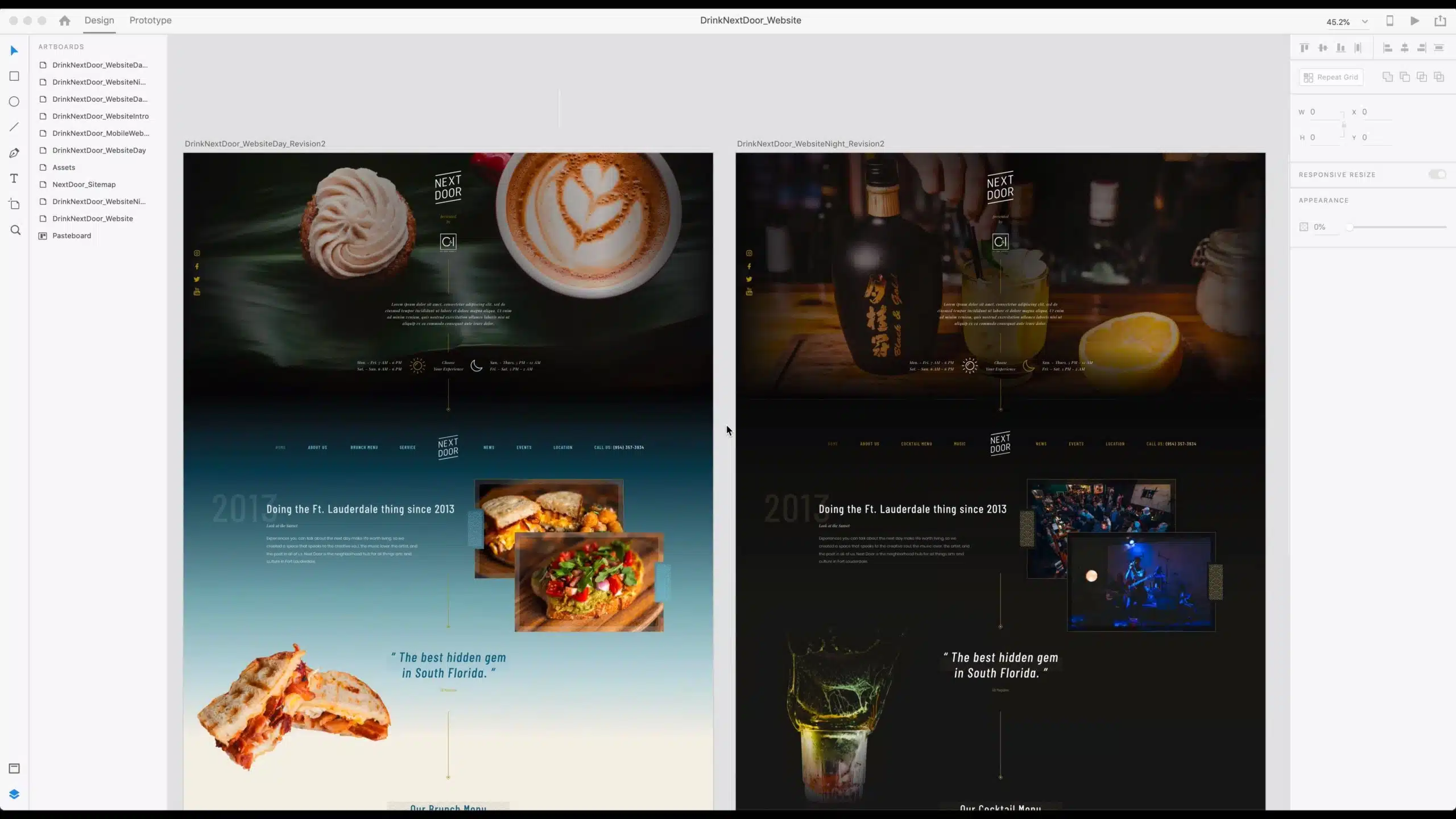The width and height of the screenshot is (1456, 819).
Task: Click the sun icon on Day artboard
Action: pos(417,366)
